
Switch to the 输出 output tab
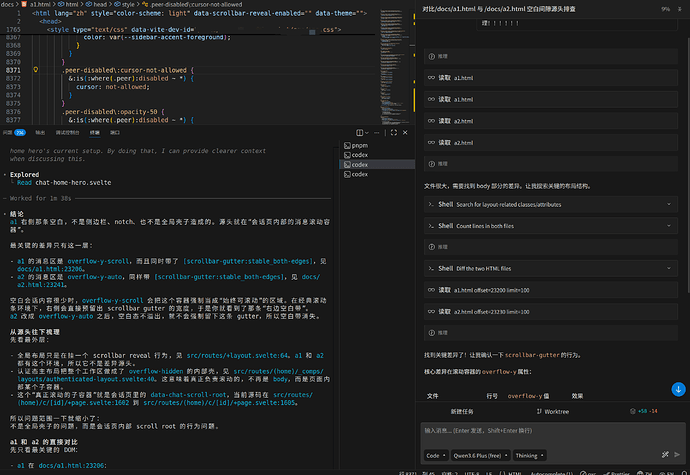40,133
